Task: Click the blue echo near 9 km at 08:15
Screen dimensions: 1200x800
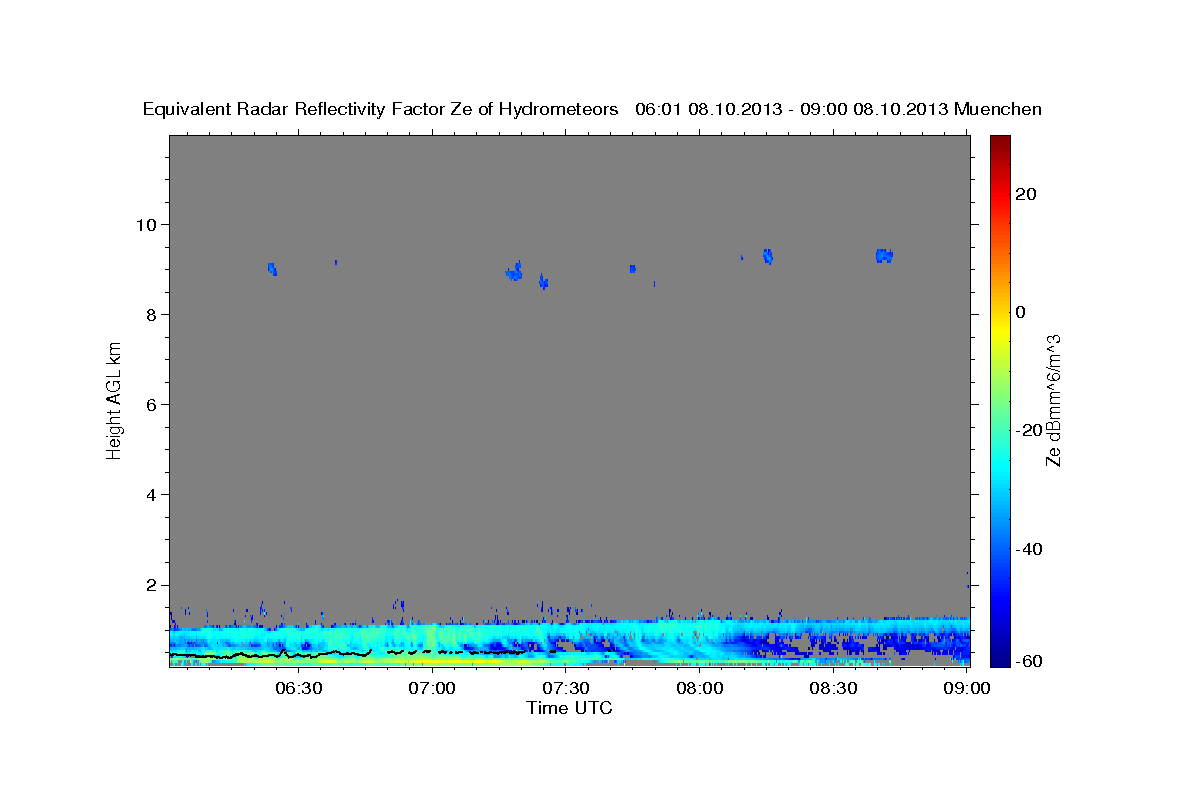Action: click(768, 256)
